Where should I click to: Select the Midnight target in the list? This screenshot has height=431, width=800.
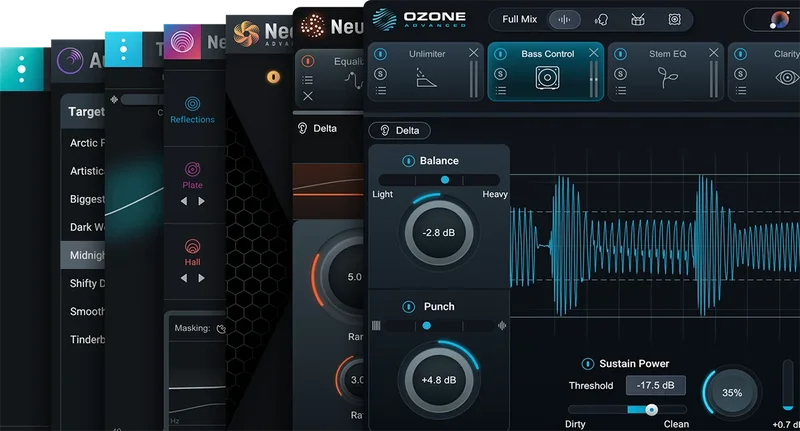83,255
